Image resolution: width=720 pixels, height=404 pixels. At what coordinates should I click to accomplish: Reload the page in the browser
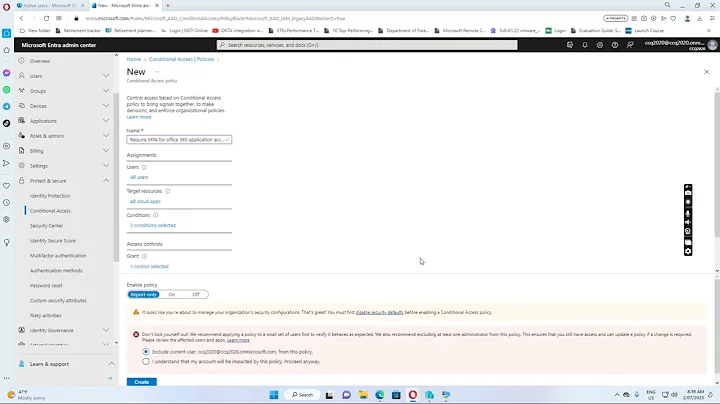tap(46, 18)
